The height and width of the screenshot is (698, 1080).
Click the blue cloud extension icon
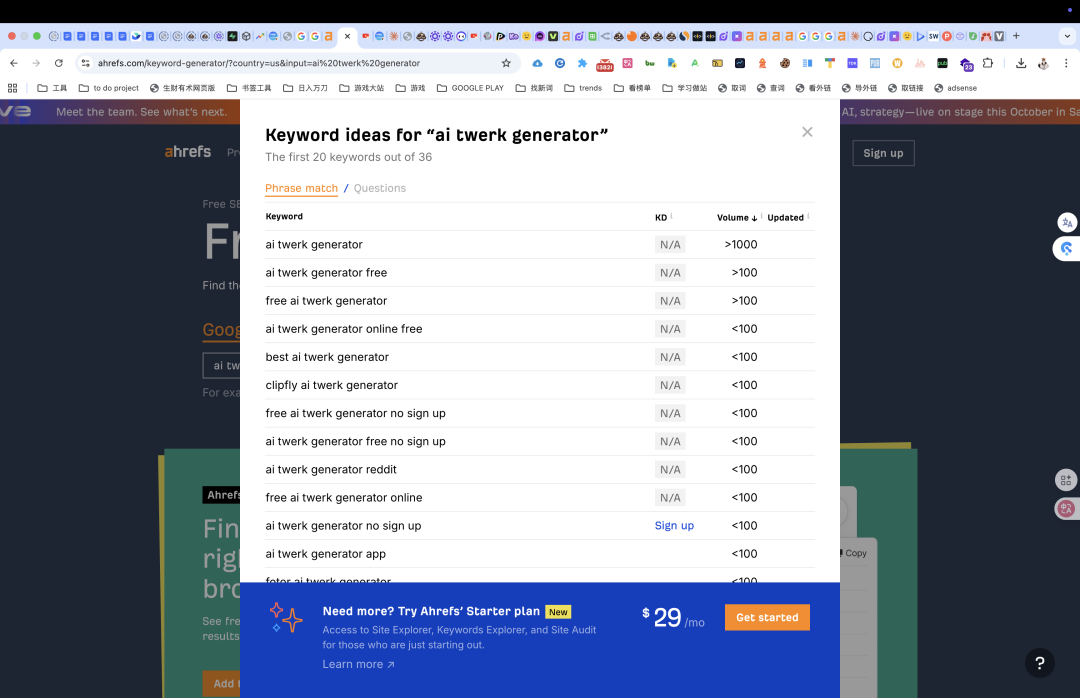pos(537,63)
